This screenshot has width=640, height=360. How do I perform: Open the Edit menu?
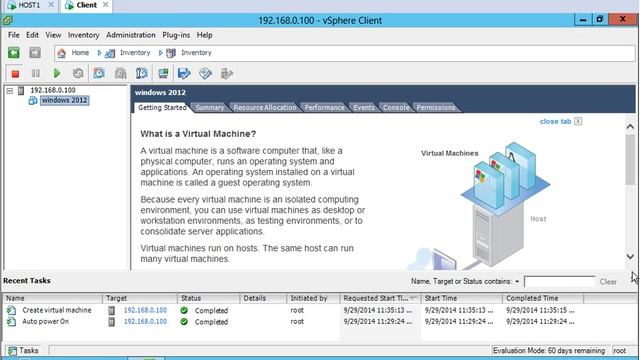pos(32,35)
